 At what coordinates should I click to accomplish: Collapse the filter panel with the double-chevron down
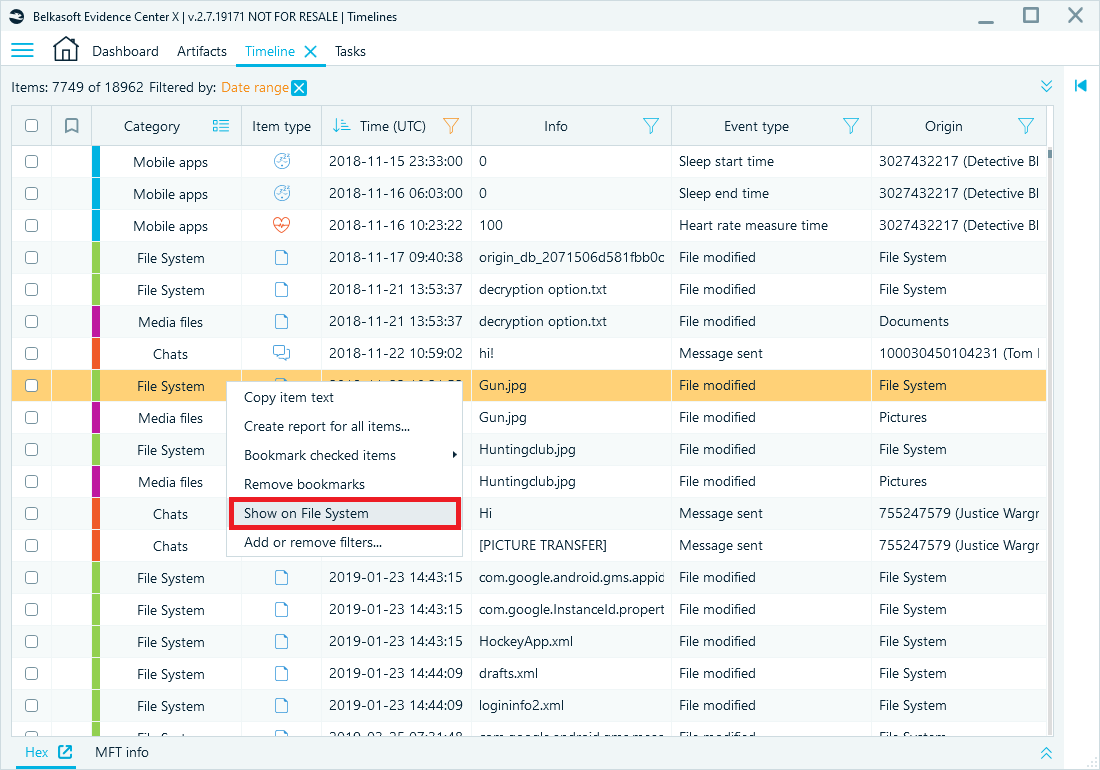click(x=1046, y=86)
